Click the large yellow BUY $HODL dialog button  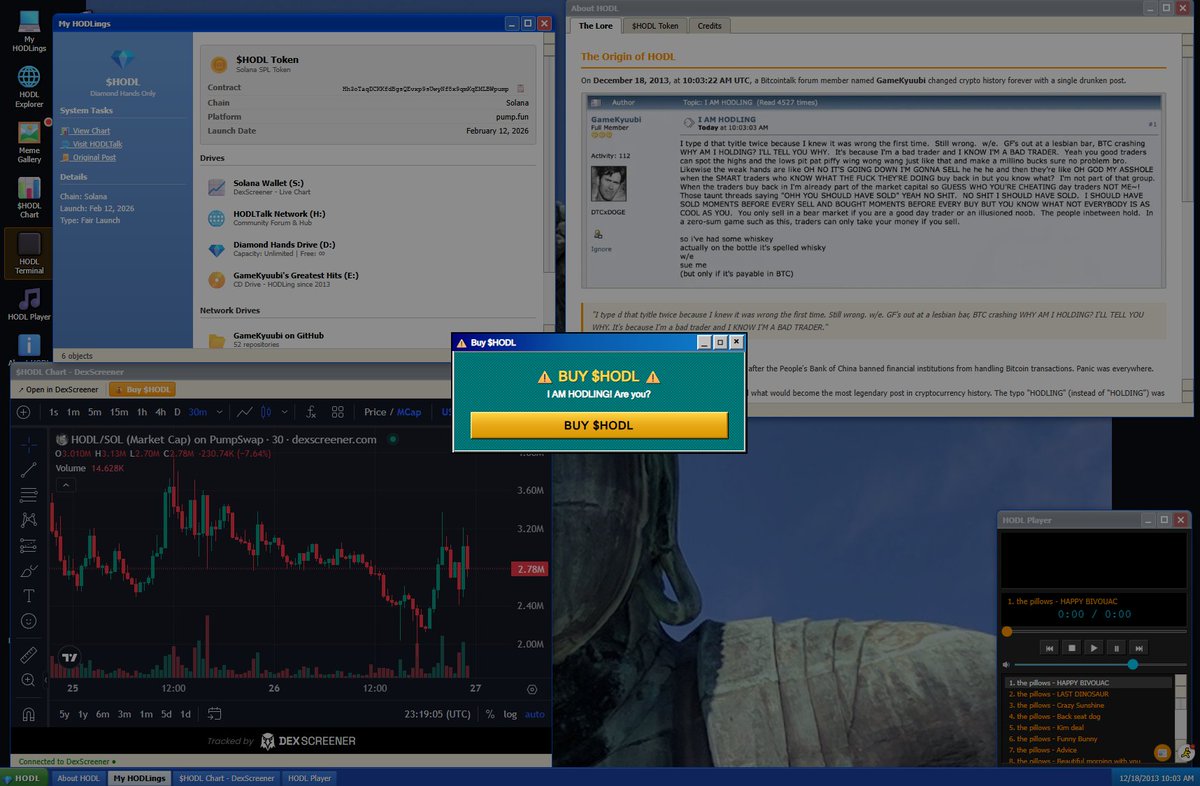pos(598,425)
